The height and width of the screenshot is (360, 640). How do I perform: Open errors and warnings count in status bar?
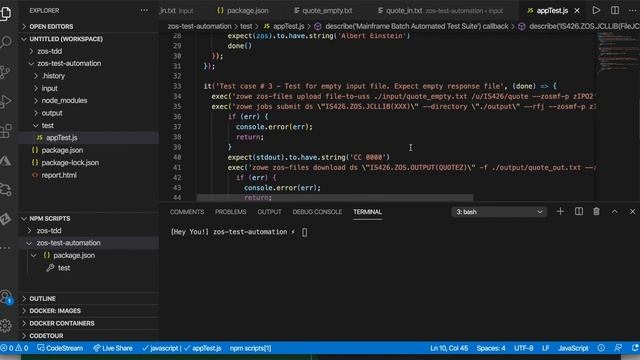pos(14,348)
